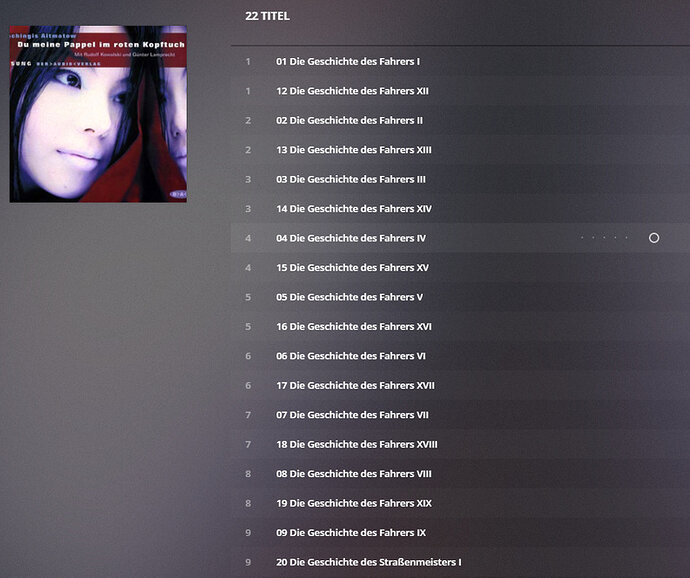The height and width of the screenshot is (578, 690).
Task: Select "16 Die Geschichte des Fahrers XVI"
Action: (x=354, y=327)
